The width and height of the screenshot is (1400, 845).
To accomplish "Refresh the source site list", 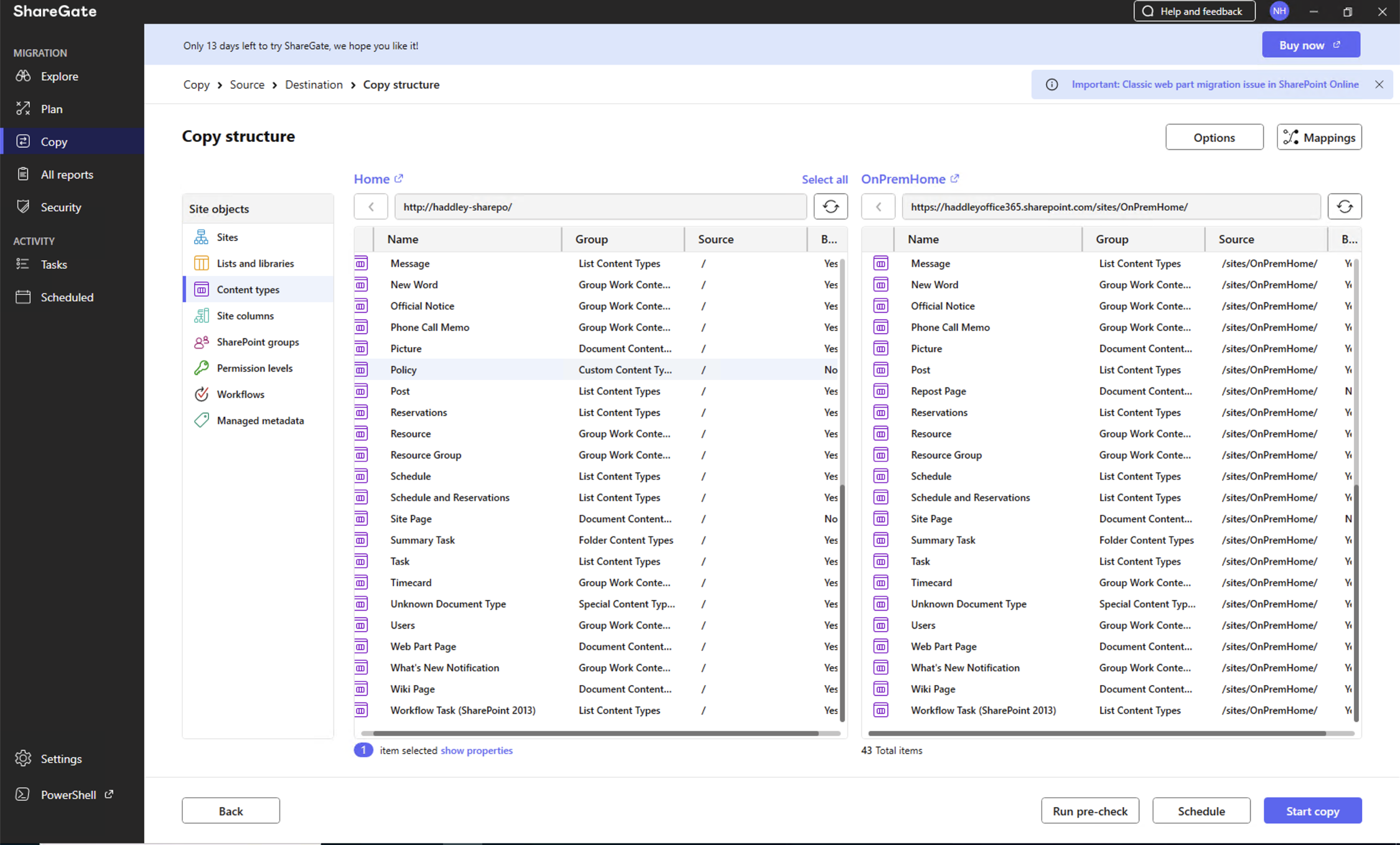I will tap(831, 207).
